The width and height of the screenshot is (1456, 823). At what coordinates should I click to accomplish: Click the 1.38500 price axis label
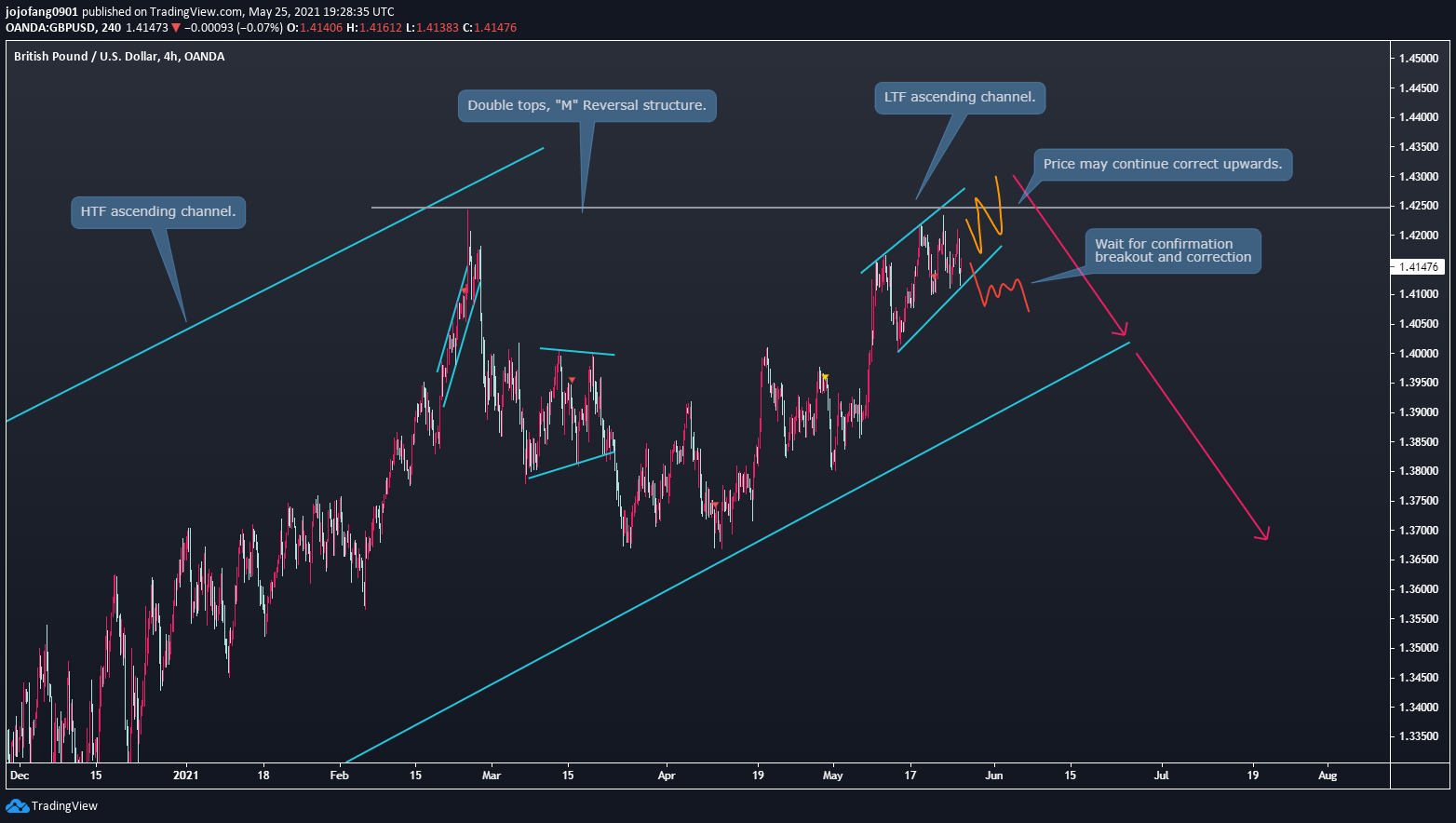(1418, 442)
